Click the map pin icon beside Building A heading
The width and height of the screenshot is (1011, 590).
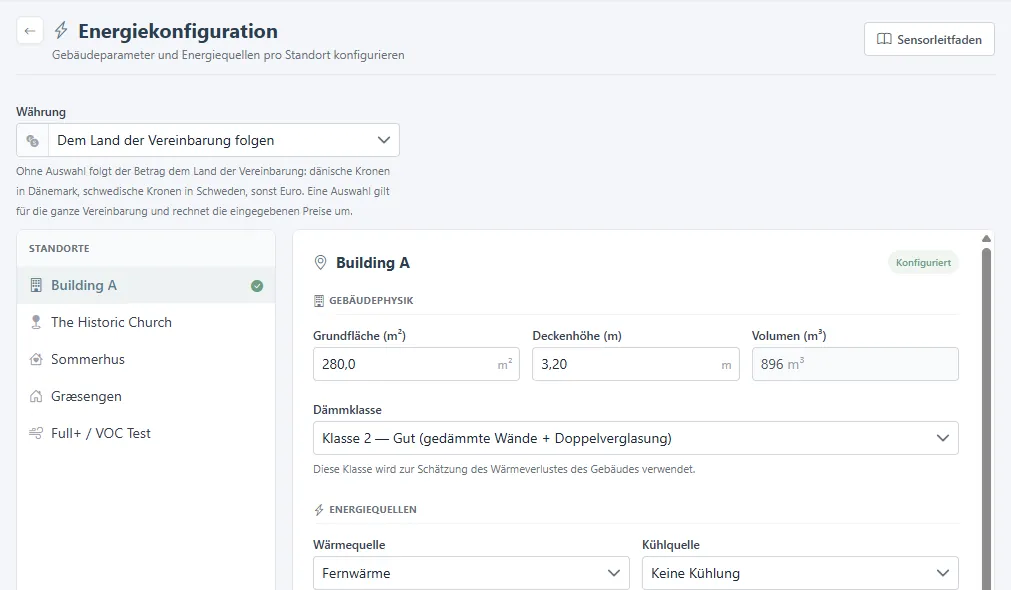320,262
